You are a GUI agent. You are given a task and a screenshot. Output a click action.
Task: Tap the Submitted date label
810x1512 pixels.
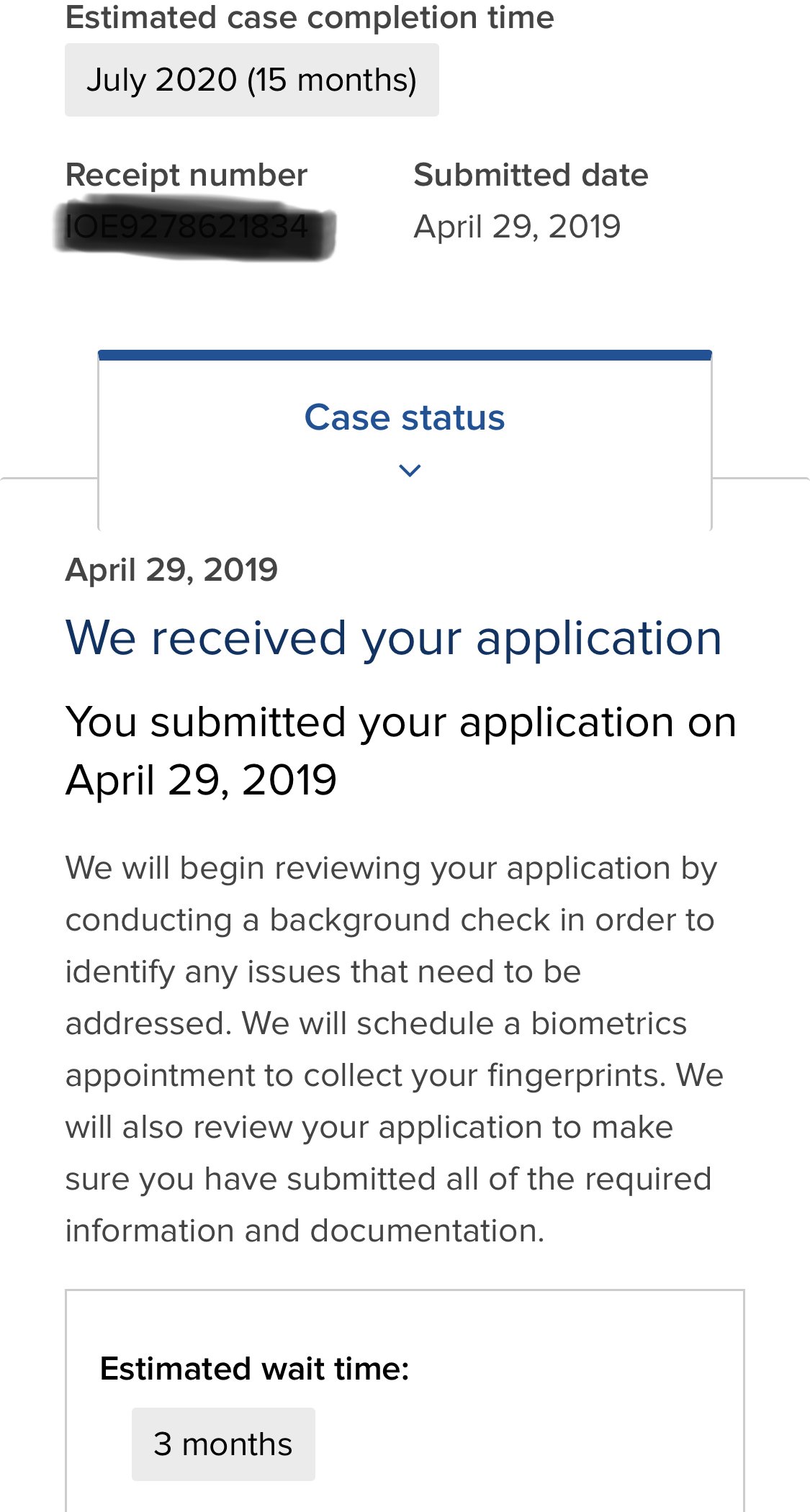531,175
